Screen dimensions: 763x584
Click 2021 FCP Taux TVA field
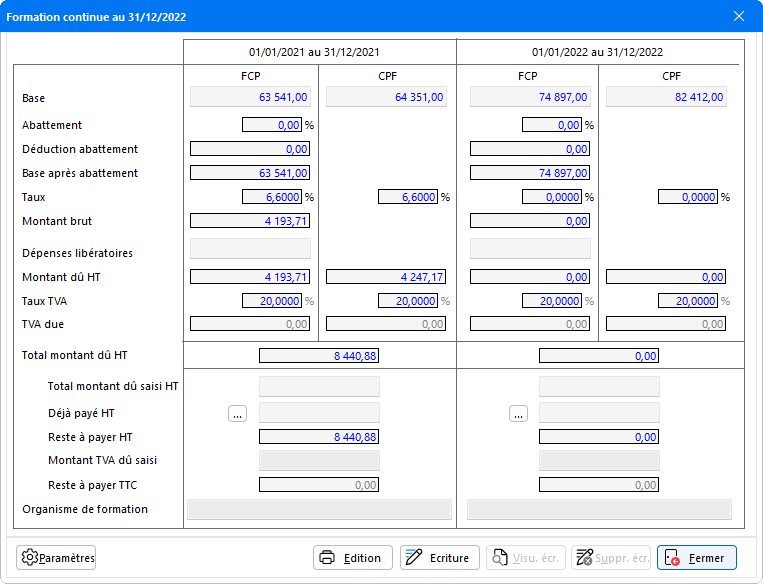[x=272, y=301]
